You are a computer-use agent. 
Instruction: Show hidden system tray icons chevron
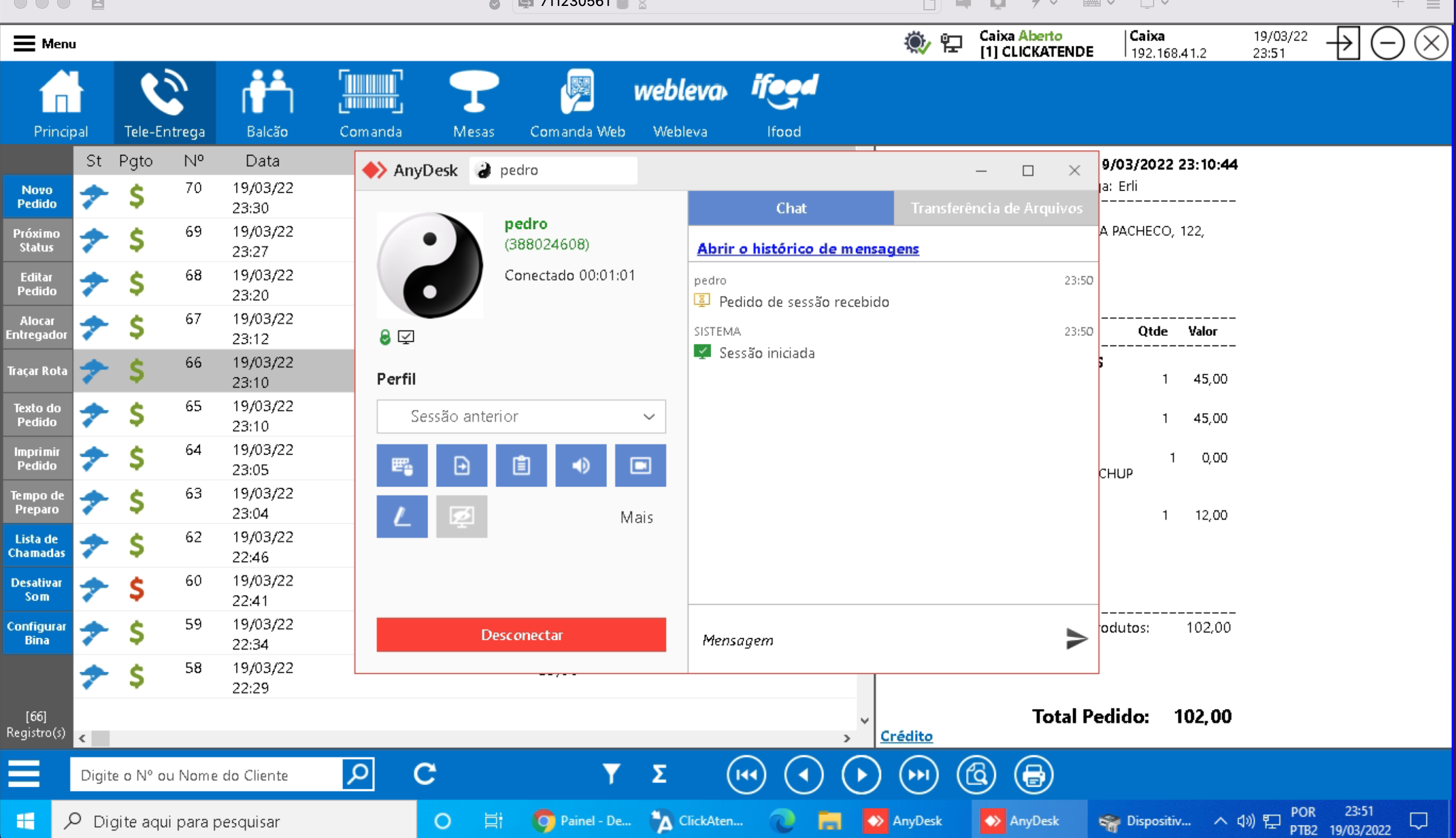(1220, 821)
